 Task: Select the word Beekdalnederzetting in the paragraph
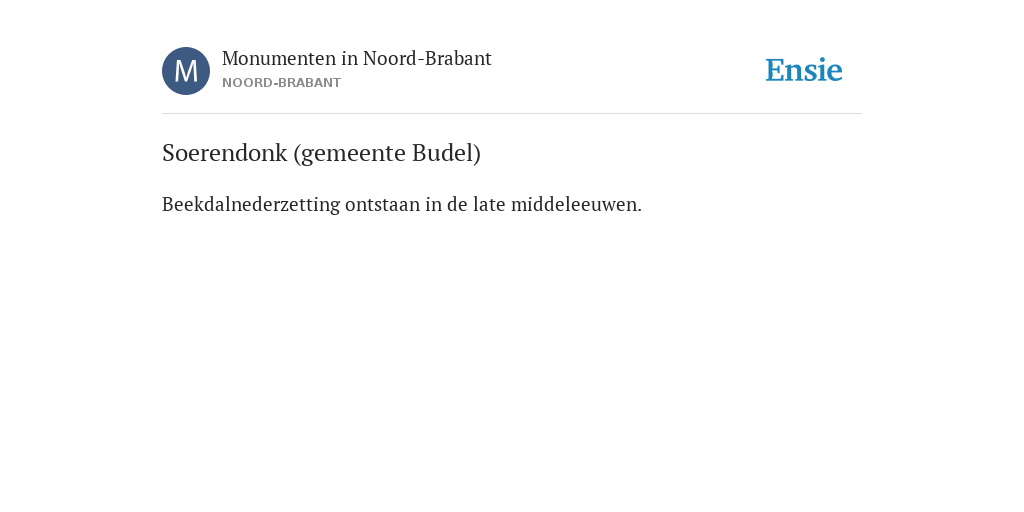251,204
